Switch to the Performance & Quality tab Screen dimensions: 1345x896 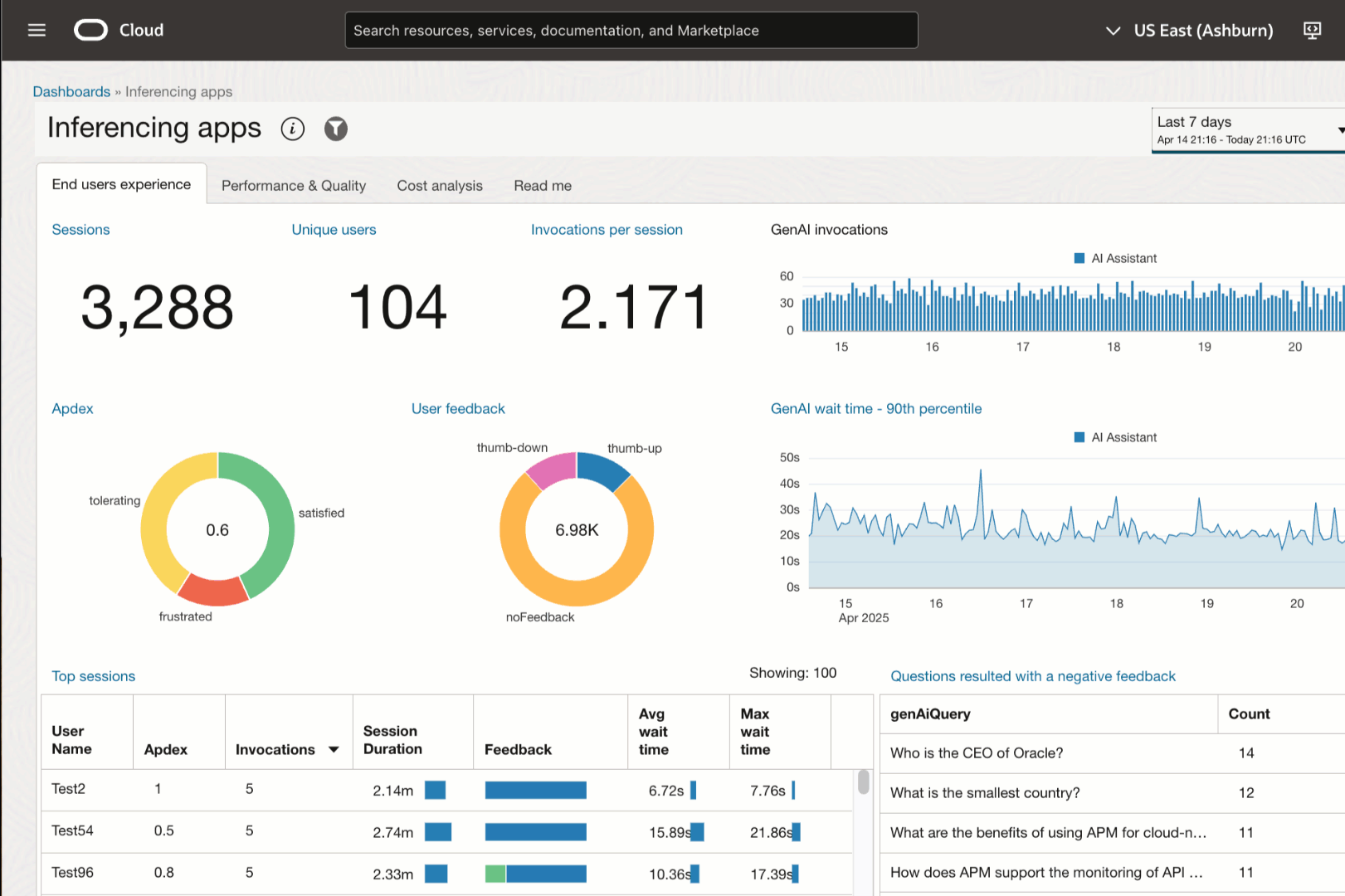coord(294,186)
